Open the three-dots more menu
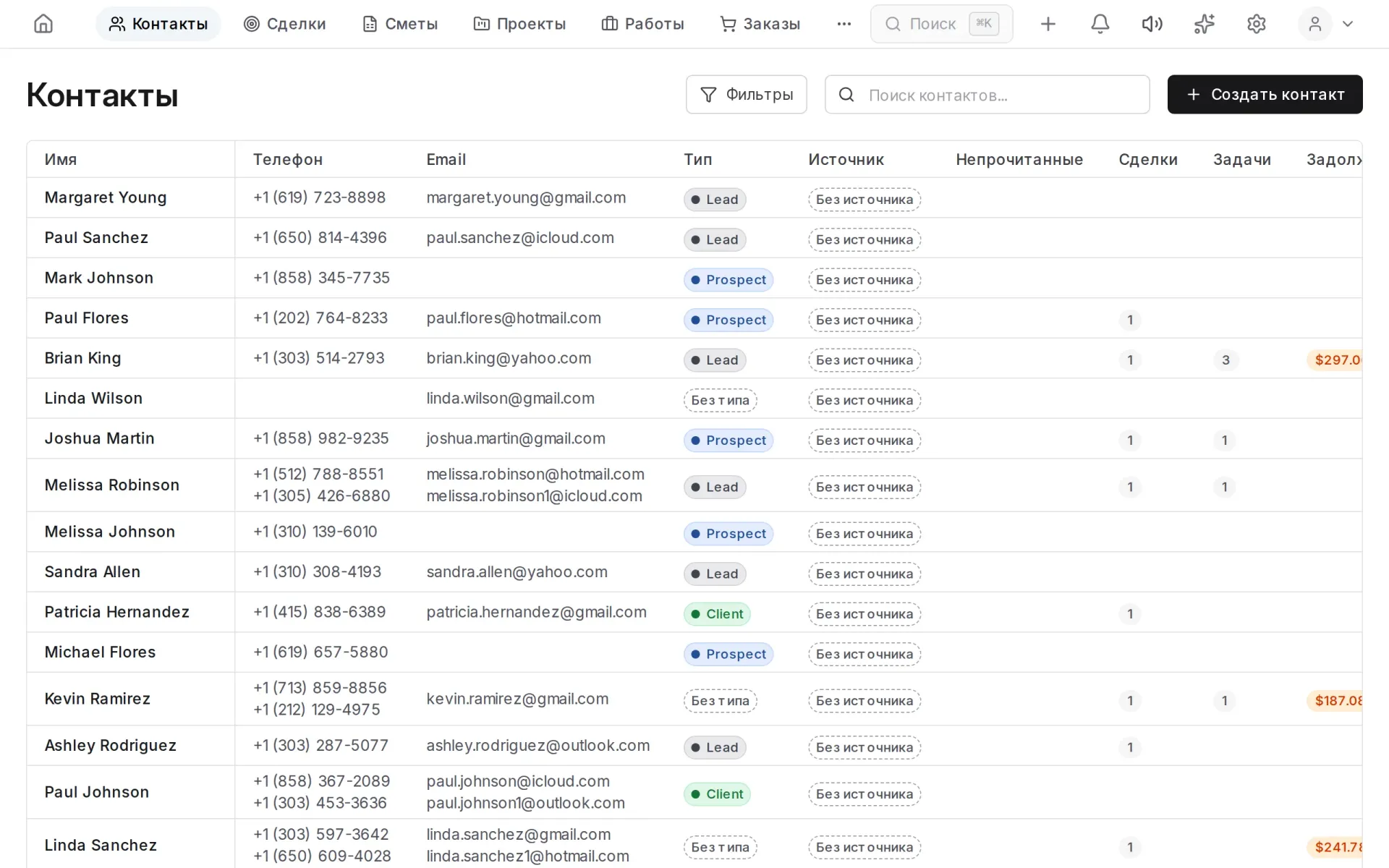This screenshot has width=1389, height=868. tap(844, 24)
